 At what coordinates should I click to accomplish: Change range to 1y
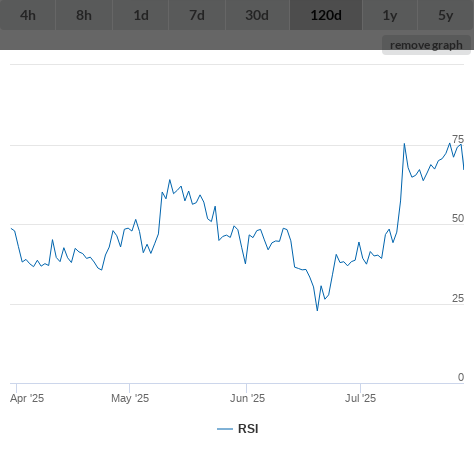pyautogui.click(x=390, y=15)
